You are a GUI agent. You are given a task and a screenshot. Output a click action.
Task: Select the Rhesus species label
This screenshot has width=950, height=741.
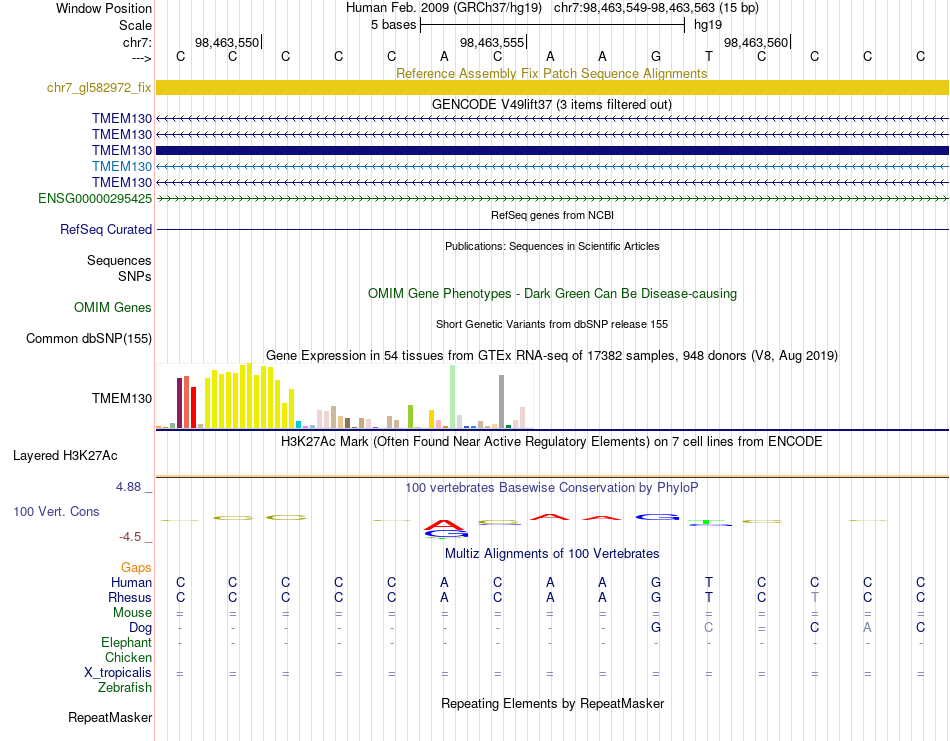130,597
